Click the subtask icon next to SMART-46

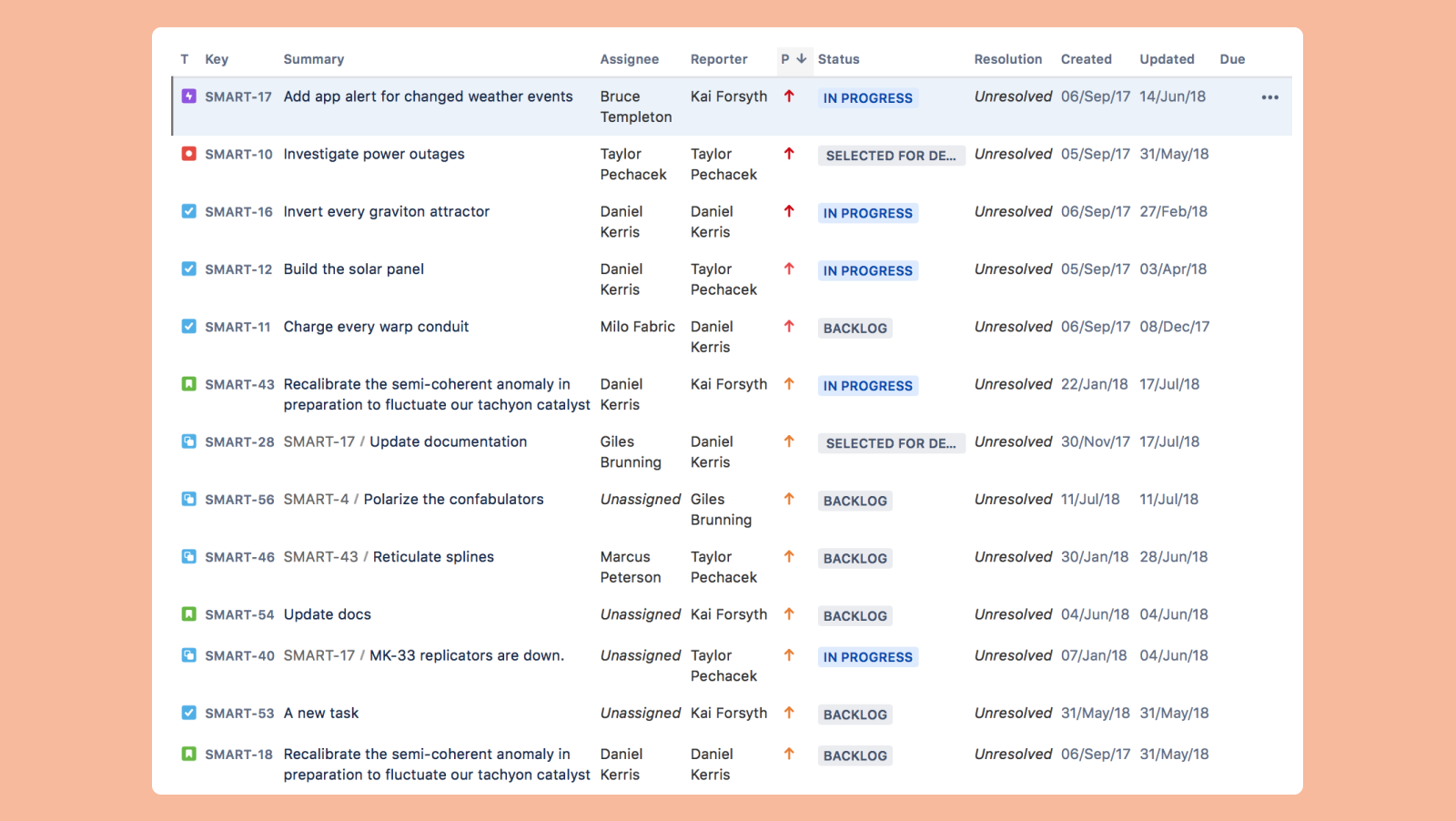(187, 556)
